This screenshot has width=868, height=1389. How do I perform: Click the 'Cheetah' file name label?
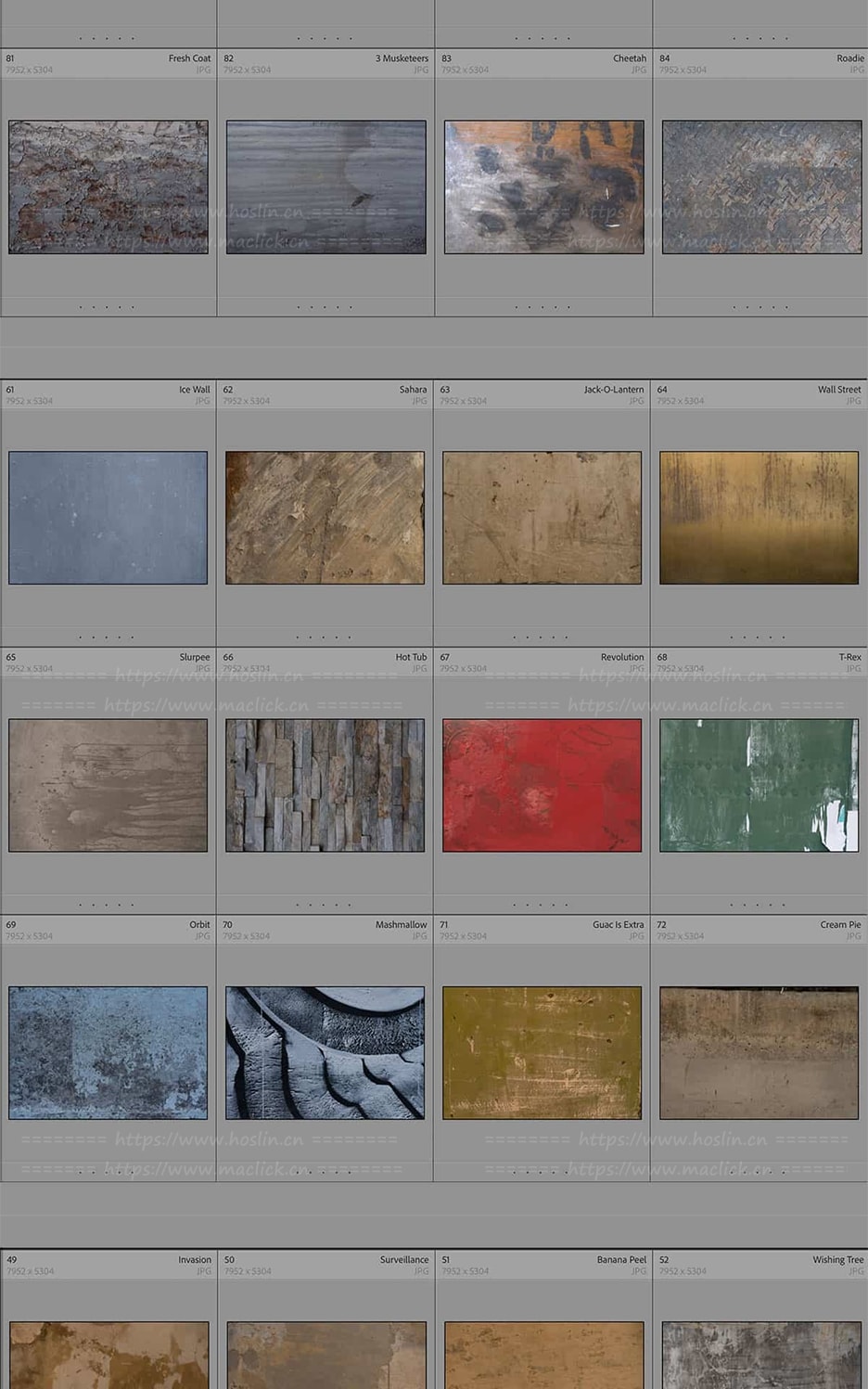click(x=630, y=58)
